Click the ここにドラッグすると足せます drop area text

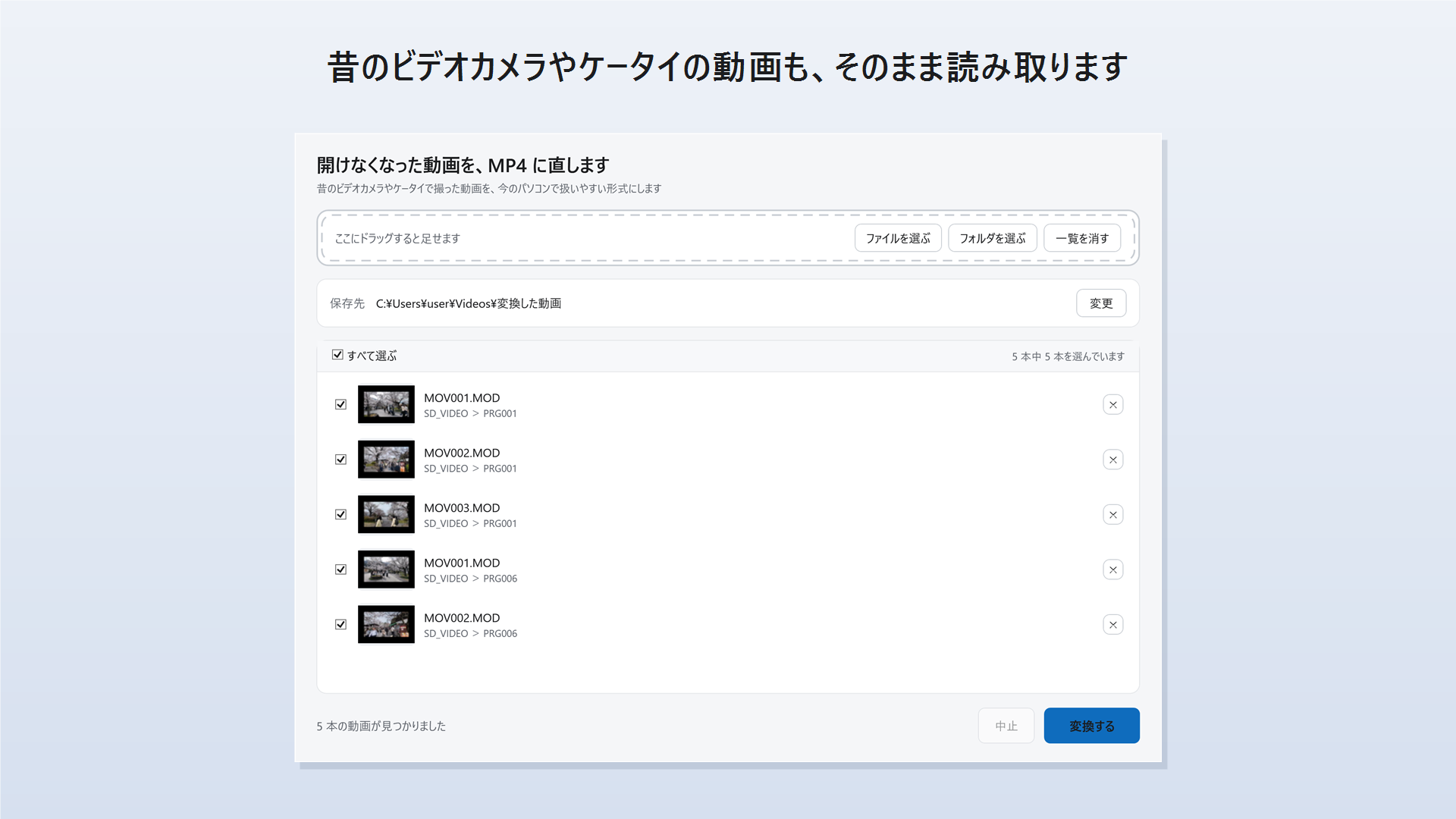[x=397, y=238]
